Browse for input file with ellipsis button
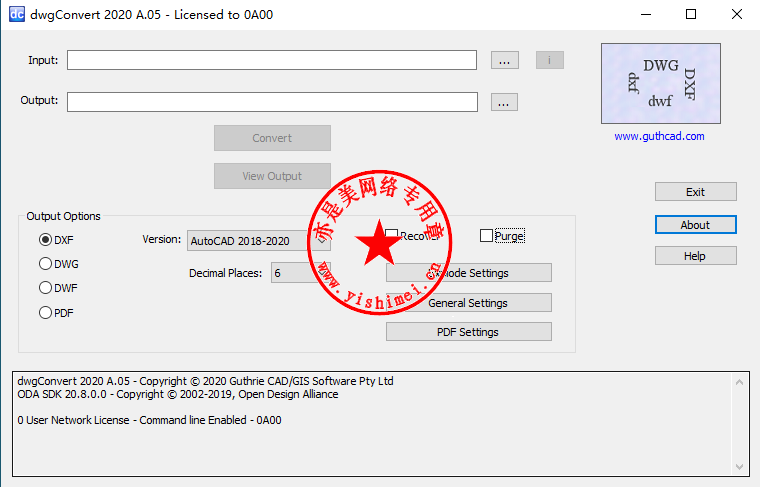The height and width of the screenshot is (487, 760). 504,61
